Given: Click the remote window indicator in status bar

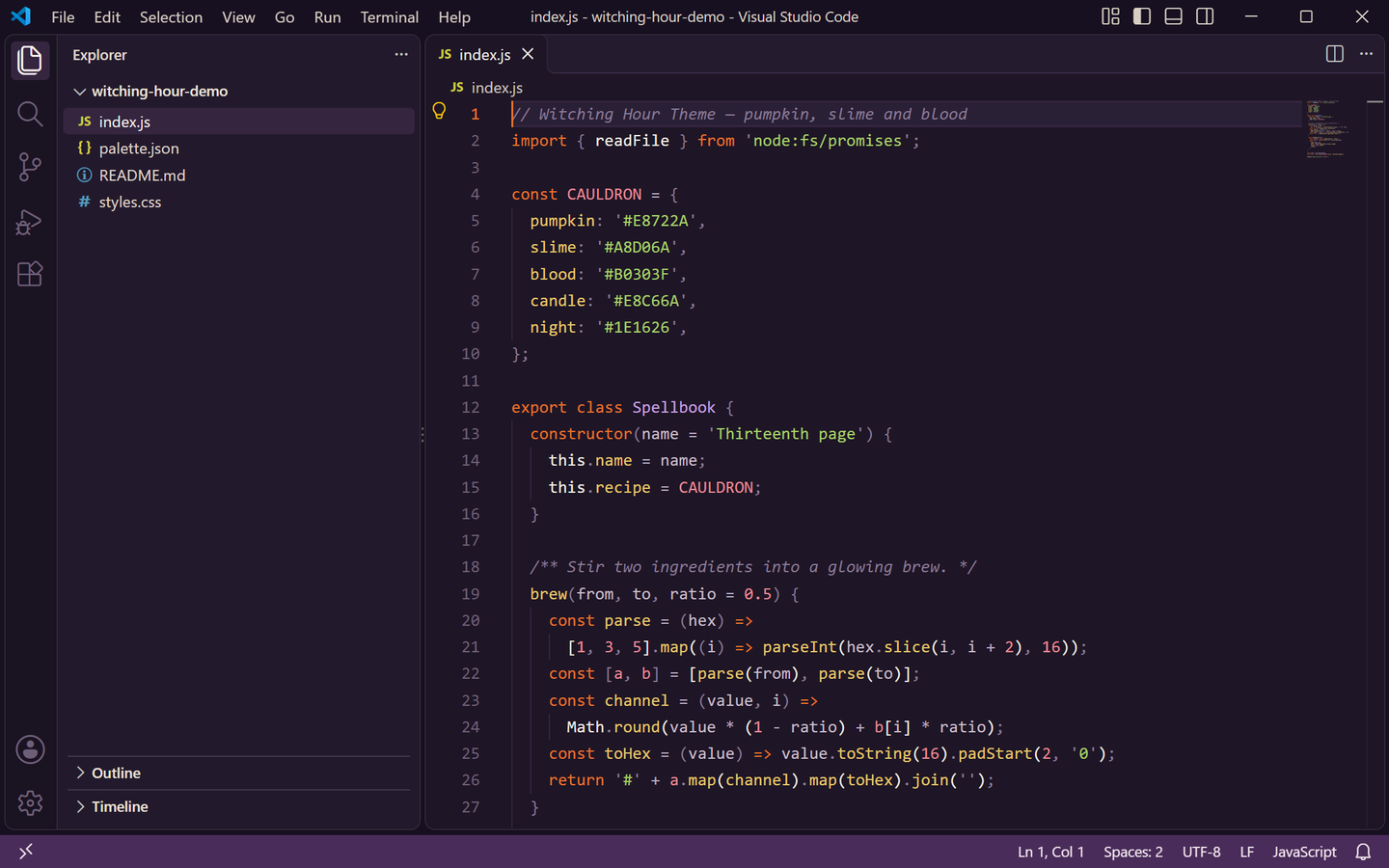Looking at the screenshot, I should point(26,852).
